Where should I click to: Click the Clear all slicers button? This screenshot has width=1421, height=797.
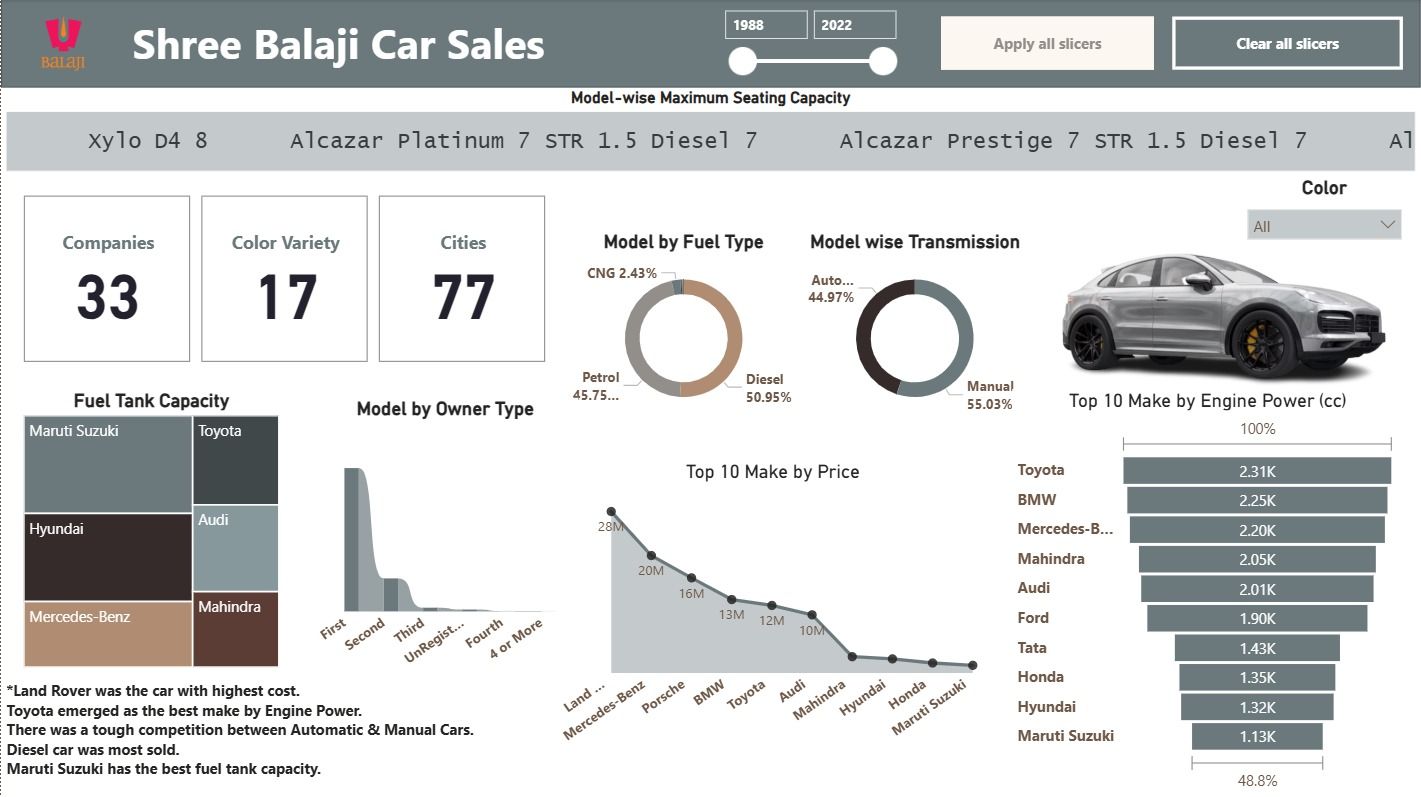1287,43
